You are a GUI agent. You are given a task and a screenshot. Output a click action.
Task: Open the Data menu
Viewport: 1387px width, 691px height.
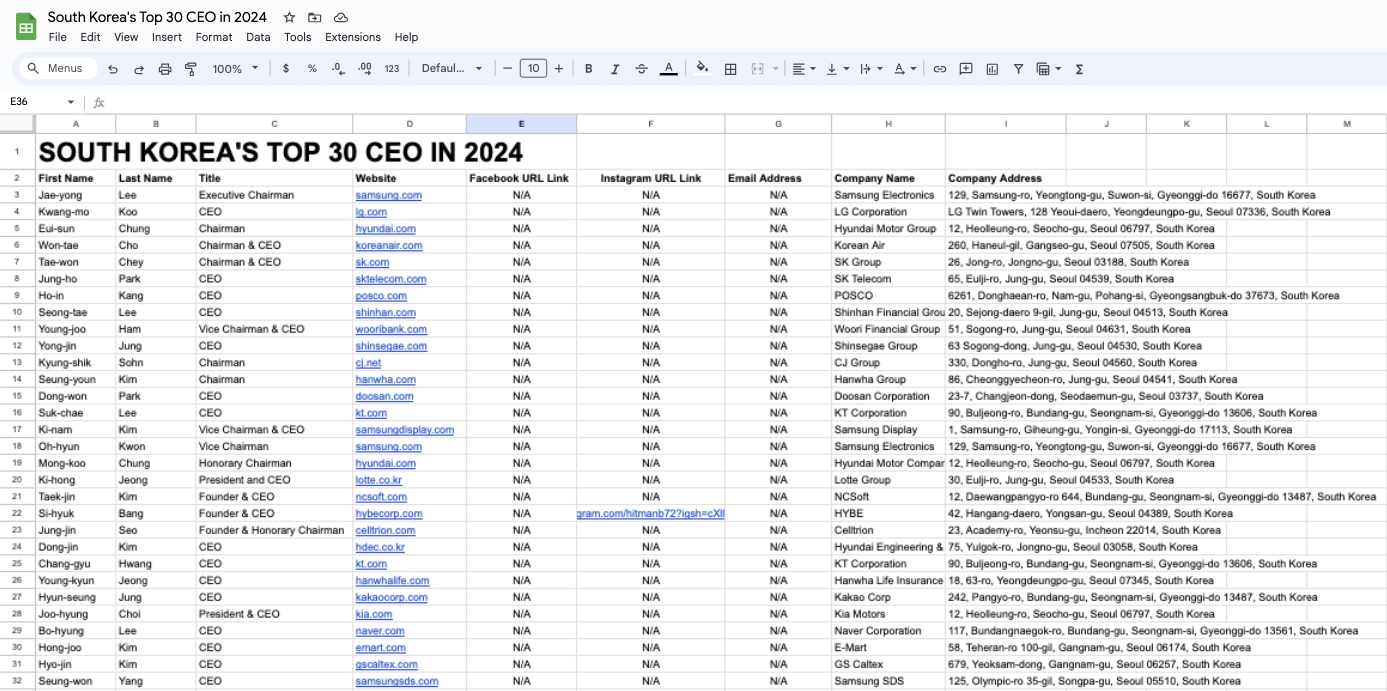coord(258,37)
